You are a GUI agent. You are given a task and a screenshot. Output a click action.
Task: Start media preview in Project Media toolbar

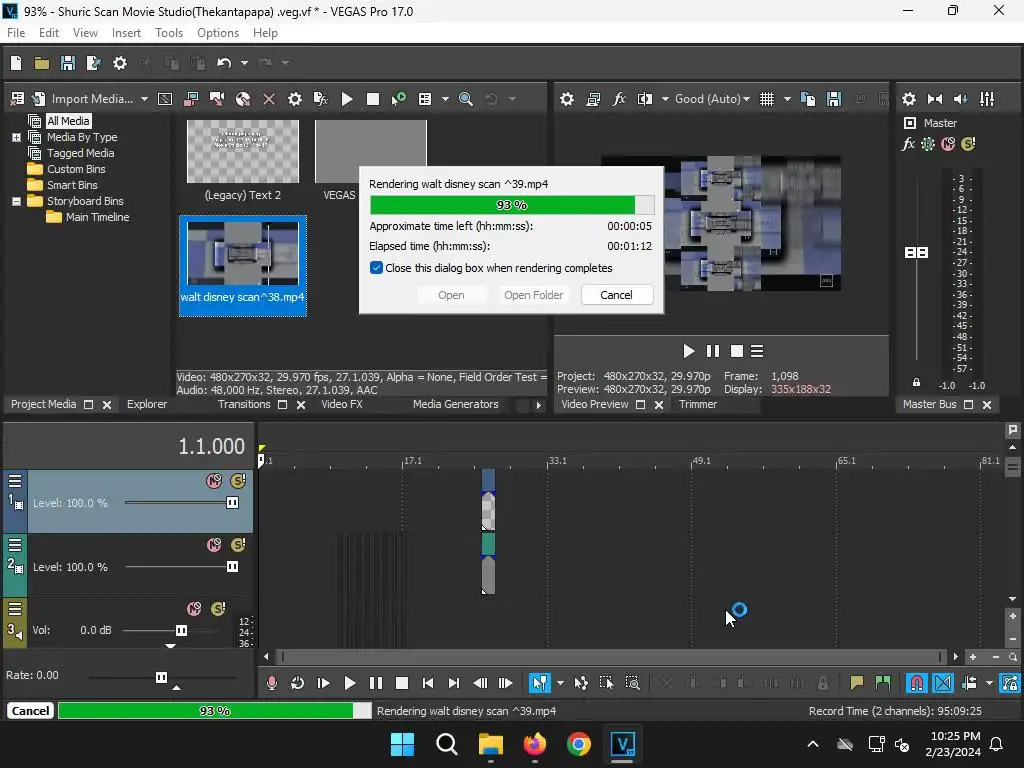coord(347,99)
